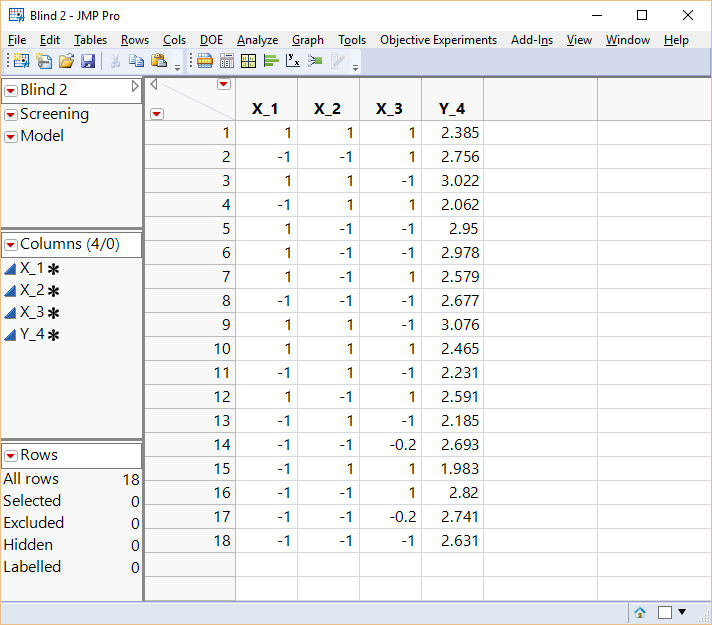Screen dimensions: 712x625
Task: Click the greyed-out pencil edit icon
Action: click(x=338, y=61)
